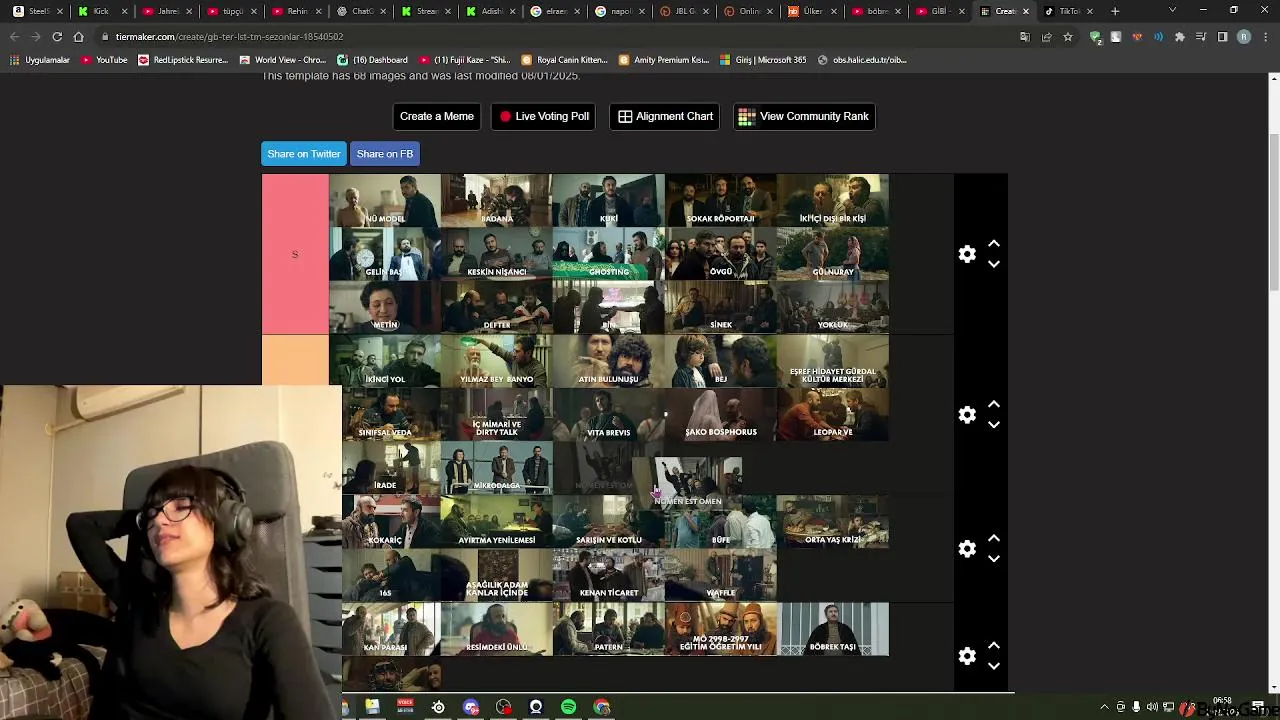The width and height of the screenshot is (1280, 720).
Task: Switch to the SteelS tab
Action: (x=38, y=11)
